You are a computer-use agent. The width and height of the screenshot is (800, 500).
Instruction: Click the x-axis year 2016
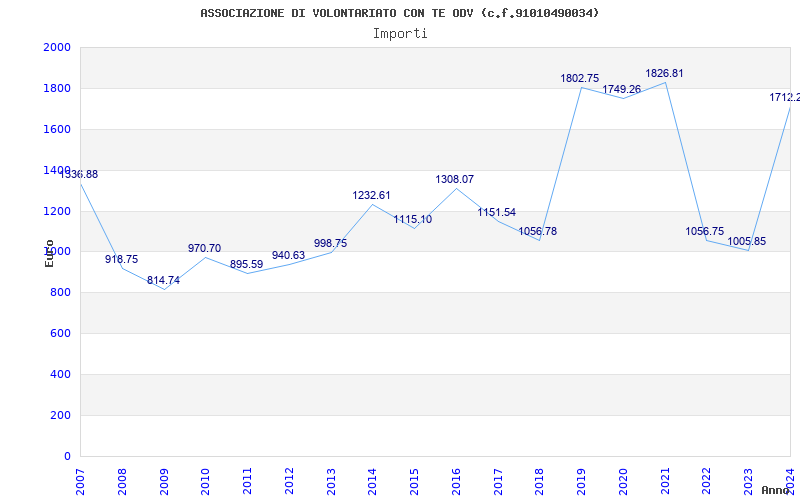[456, 482]
